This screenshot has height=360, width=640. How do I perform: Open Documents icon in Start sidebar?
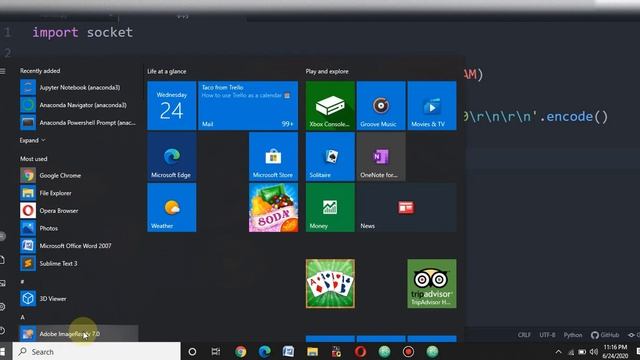(x=2, y=260)
